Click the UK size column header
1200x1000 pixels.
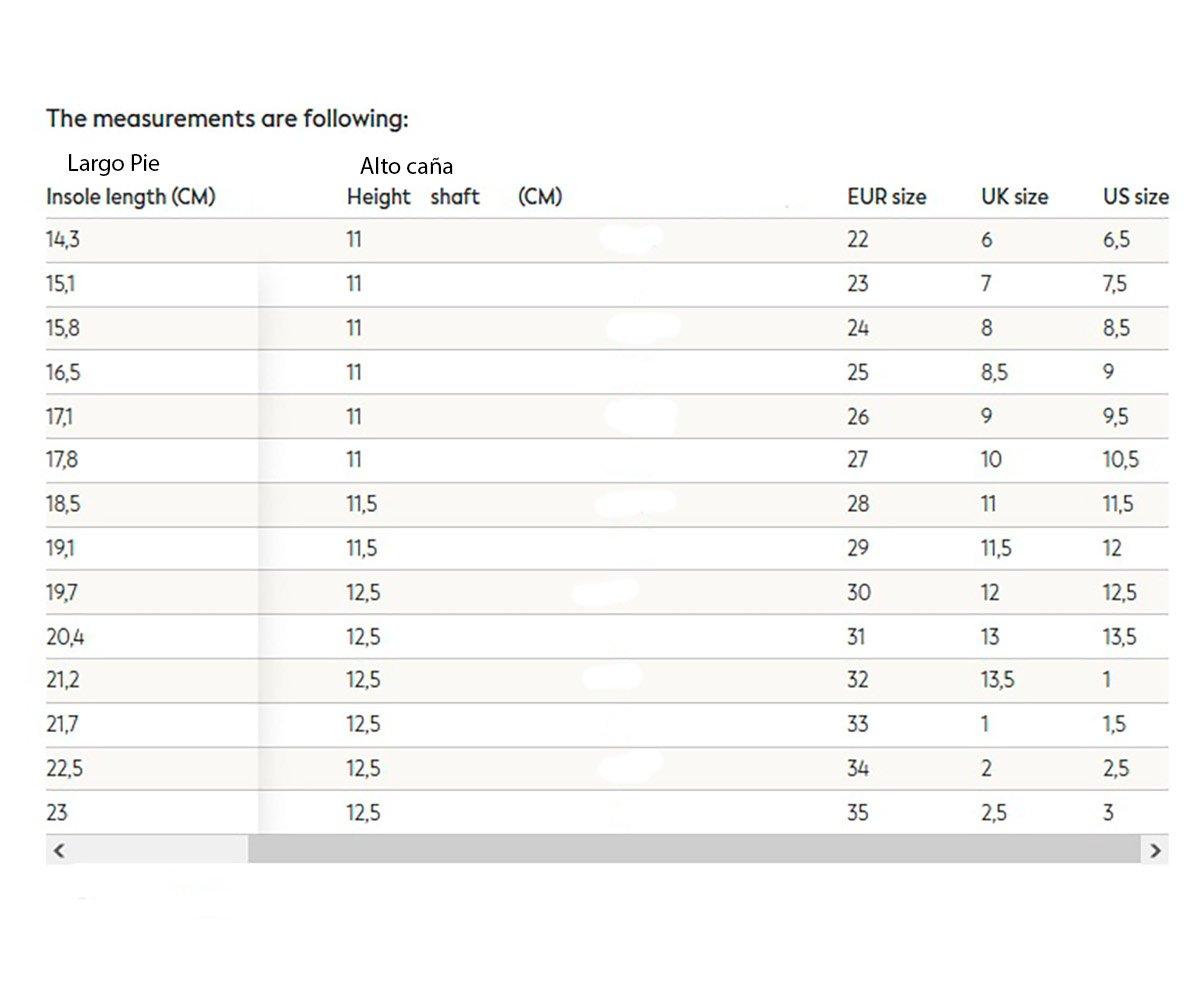click(x=1014, y=197)
